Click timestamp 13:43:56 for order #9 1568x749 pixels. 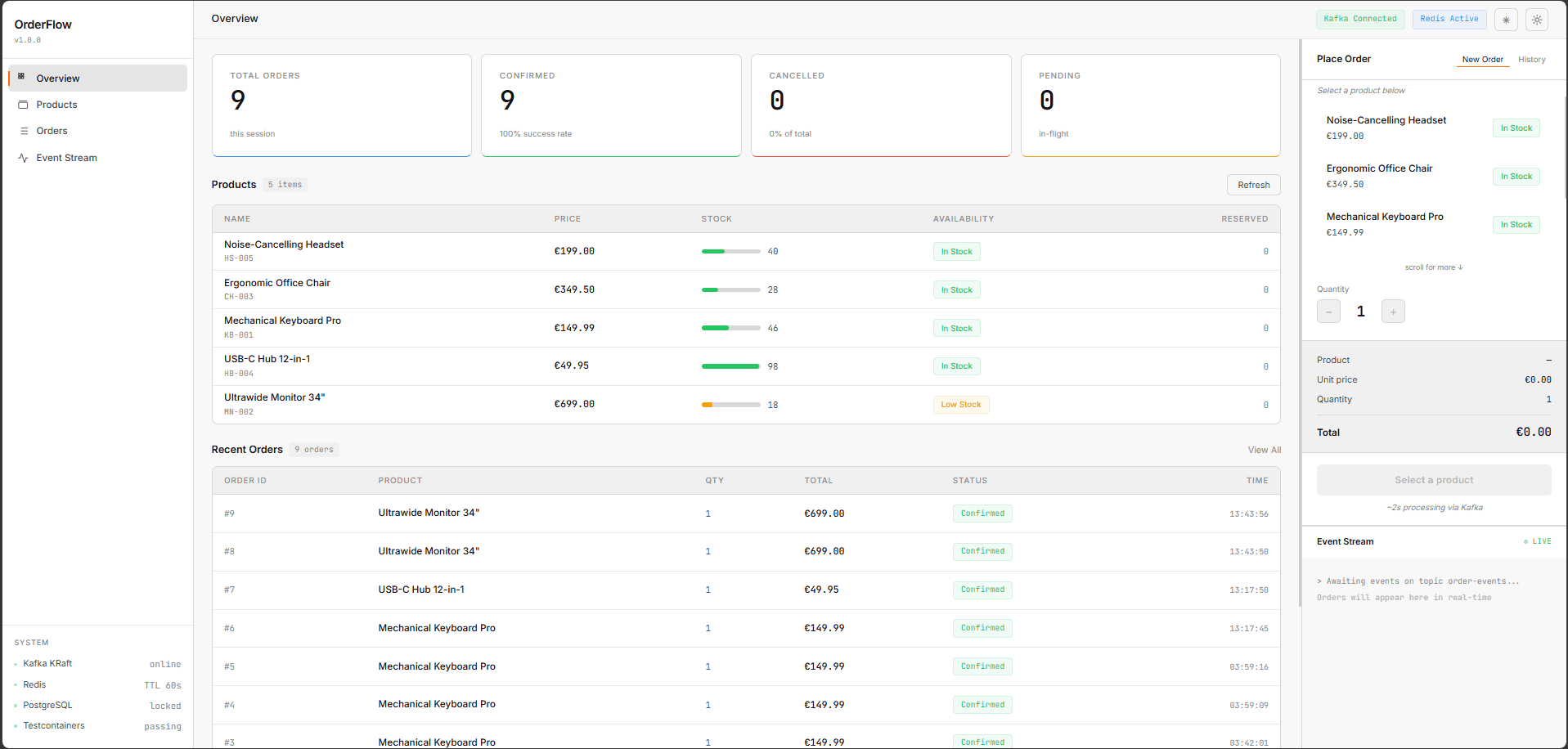tap(1248, 514)
